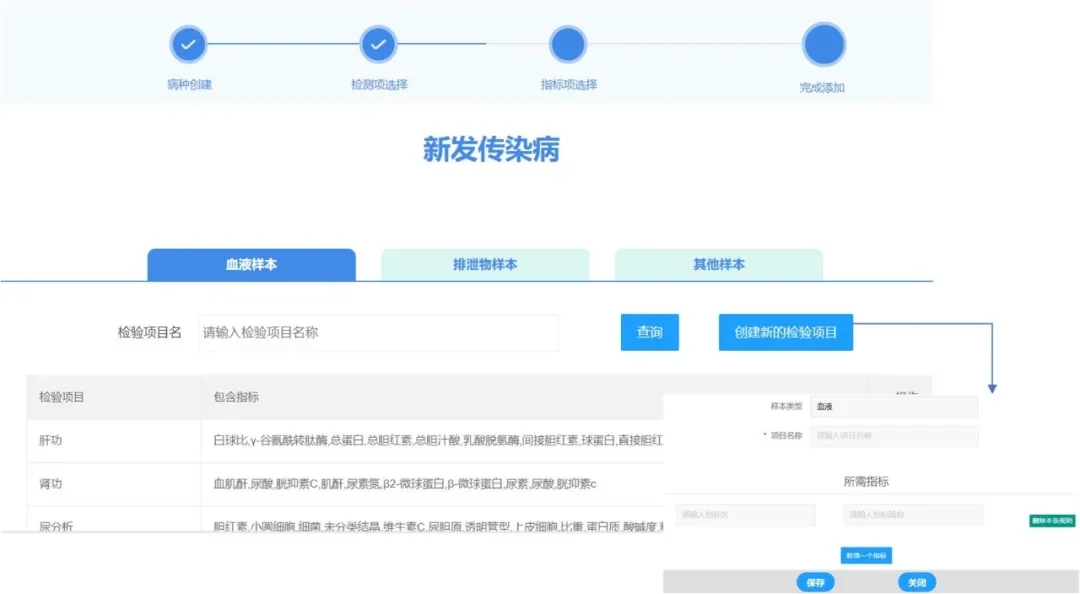This screenshot has width=1080, height=594.
Task: Click the 样本类型 field showing 血液
Action: [894, 407]
